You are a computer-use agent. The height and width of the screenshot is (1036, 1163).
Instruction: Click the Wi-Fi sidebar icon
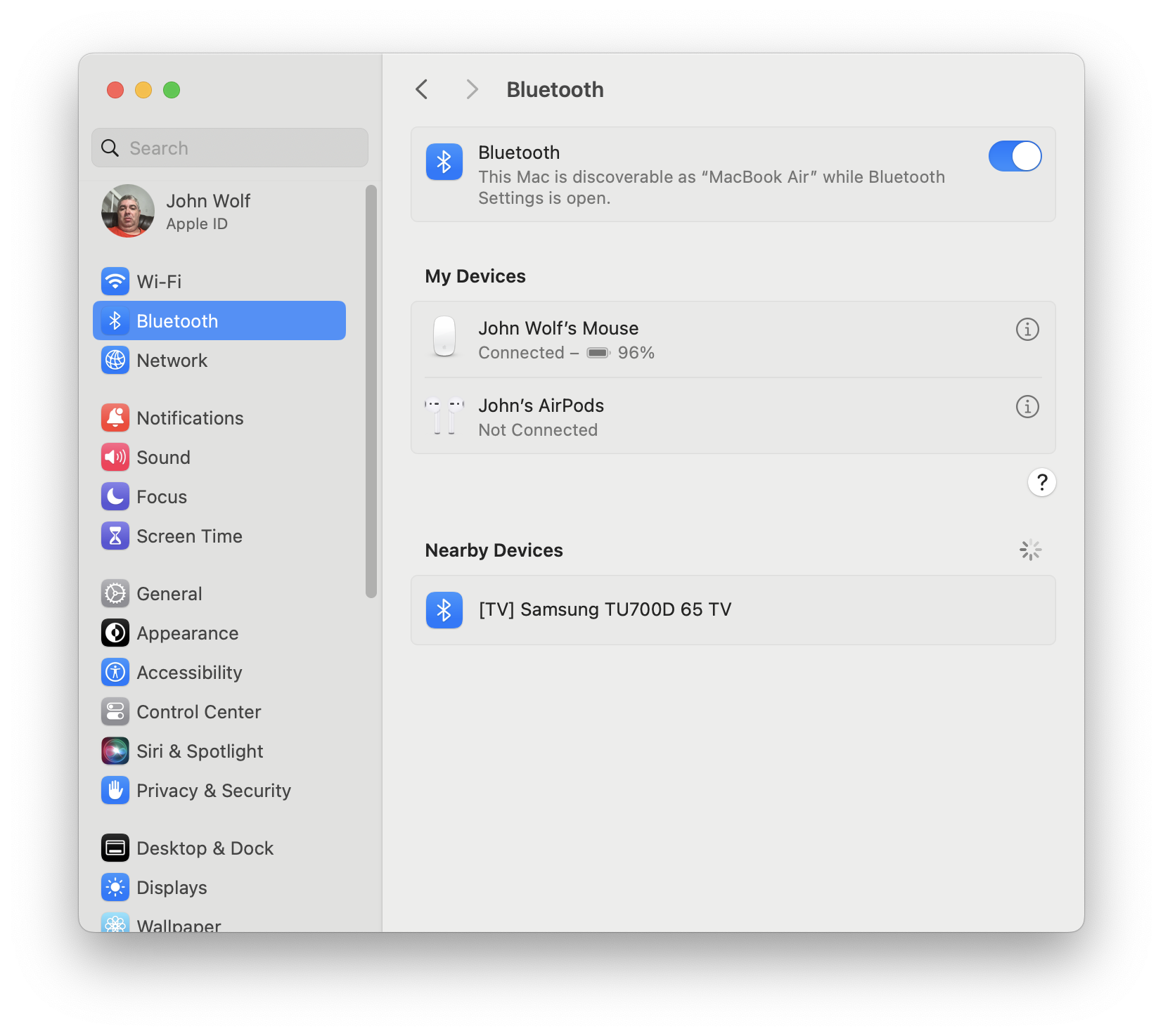115,281
